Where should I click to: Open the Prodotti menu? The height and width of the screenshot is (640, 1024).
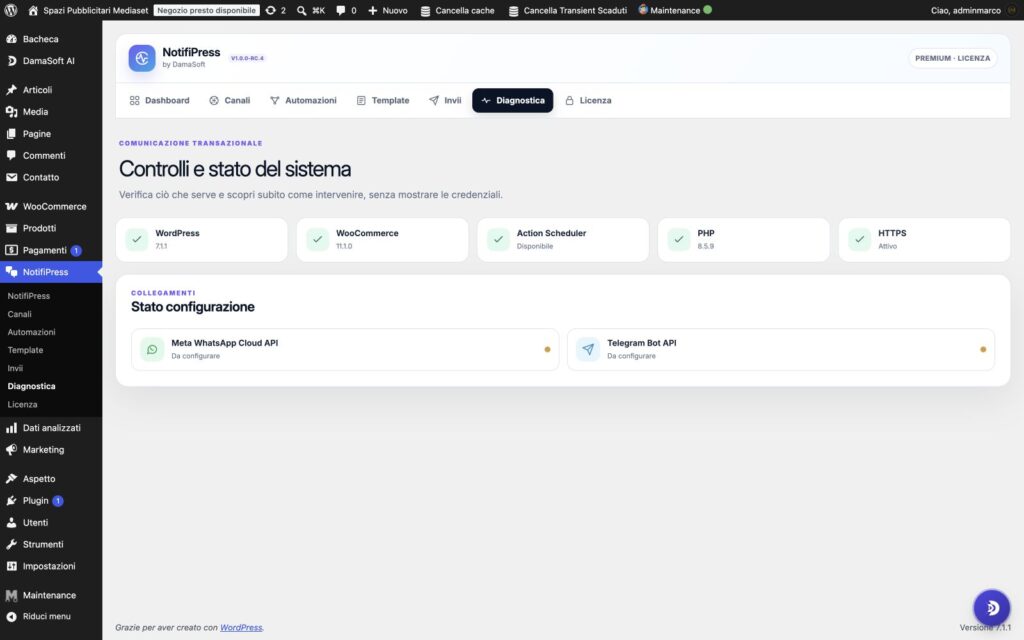(51, 228)
